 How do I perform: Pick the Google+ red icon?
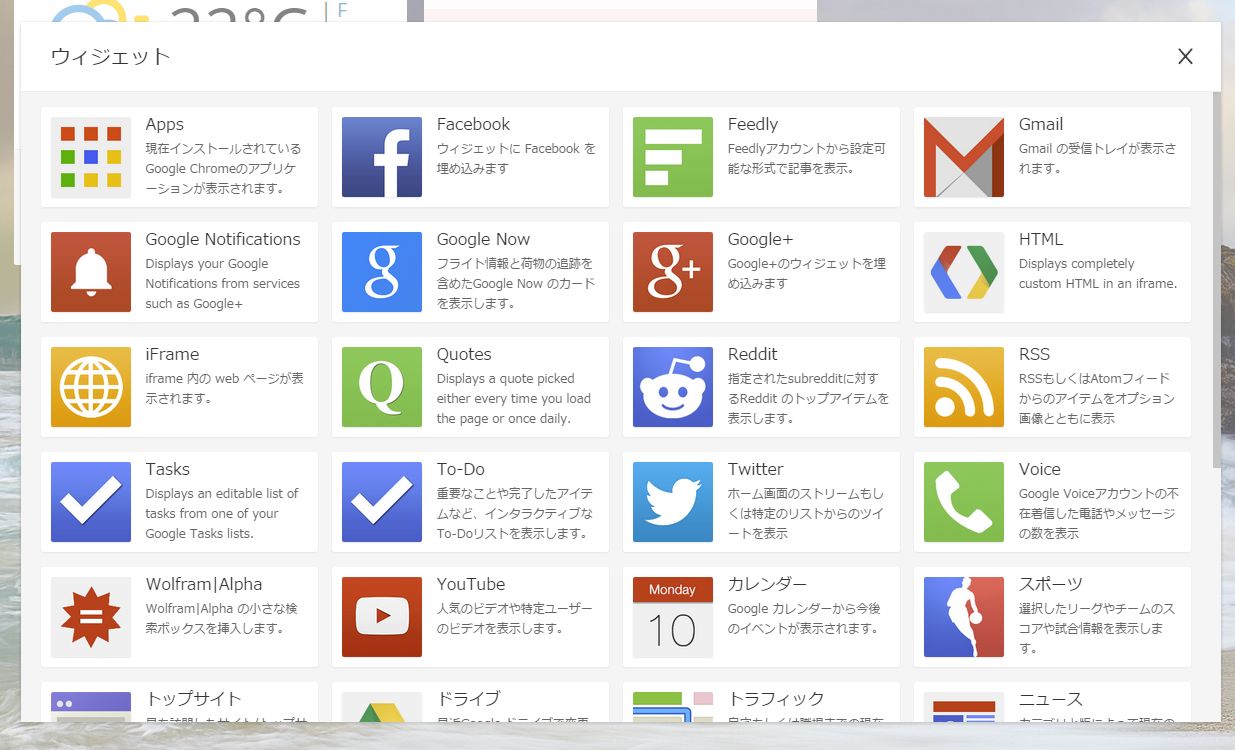673,272
